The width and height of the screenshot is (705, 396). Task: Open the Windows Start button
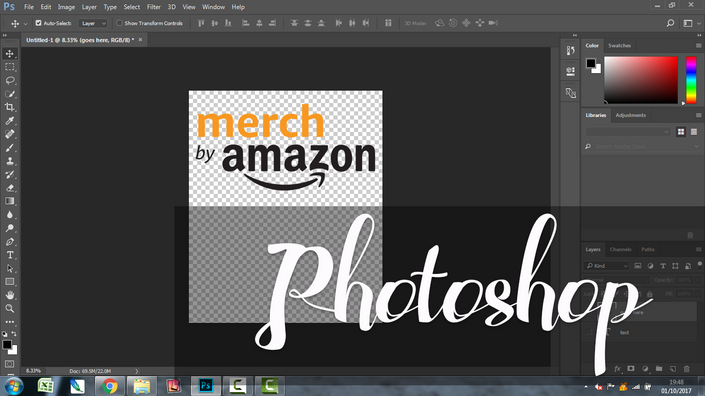pyautogui.click(x=13, y=386)
